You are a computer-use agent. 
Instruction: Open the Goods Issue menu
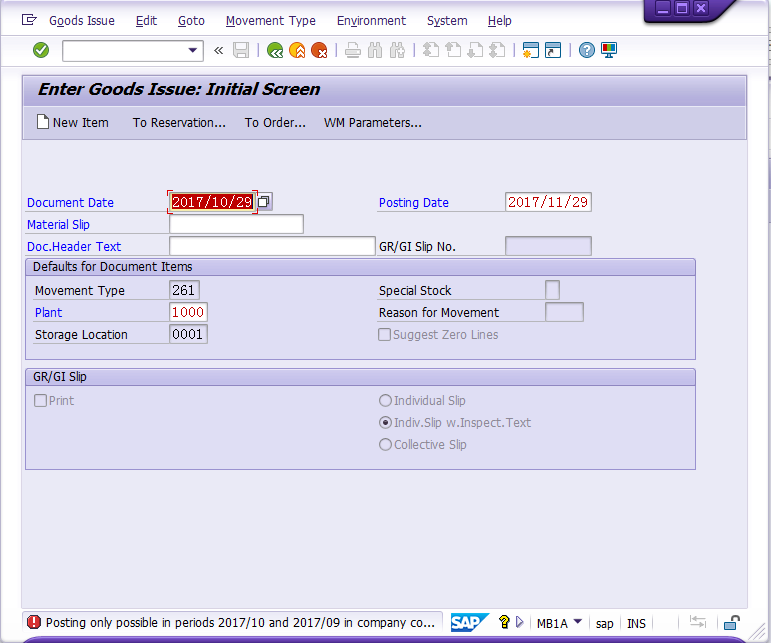click(x=82, y=21)
